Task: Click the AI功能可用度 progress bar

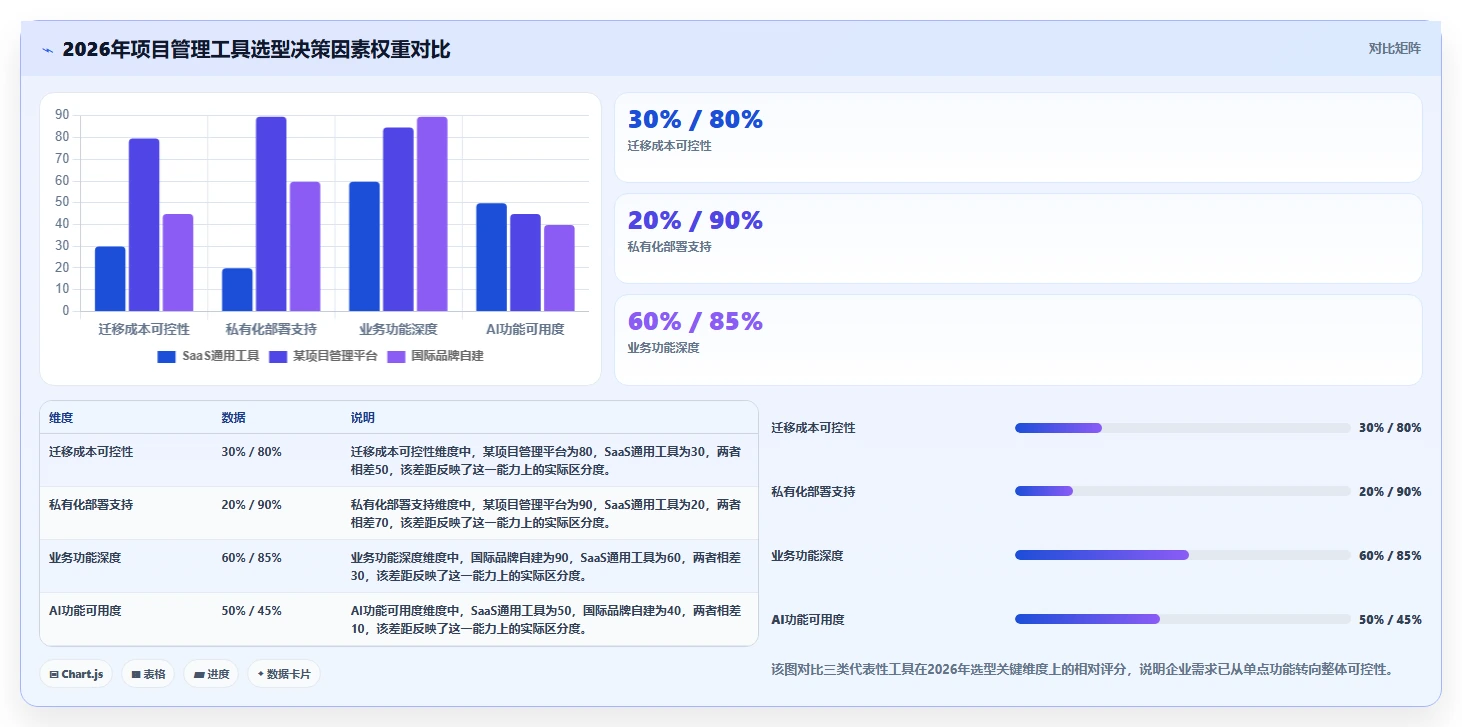Action: pyautogui.click(x=1183, y=619)
